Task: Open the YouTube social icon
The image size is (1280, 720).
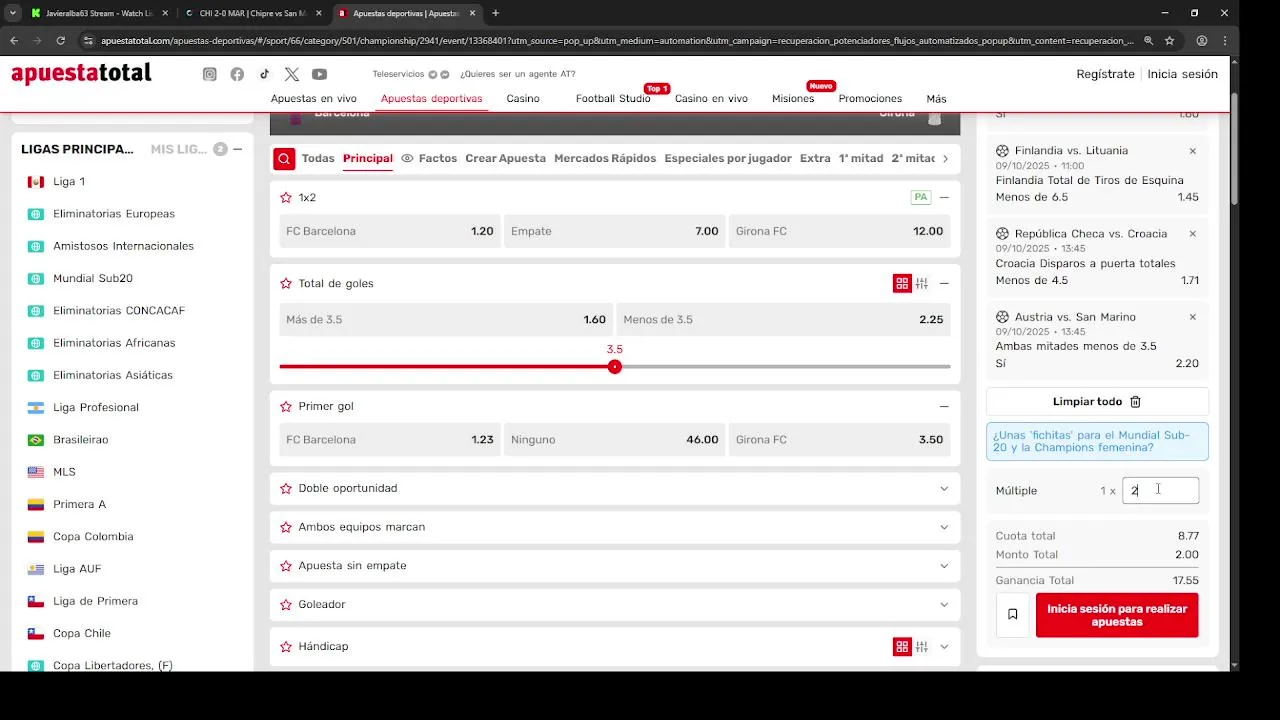Action: pyautogui.click(x=319, y=74)
